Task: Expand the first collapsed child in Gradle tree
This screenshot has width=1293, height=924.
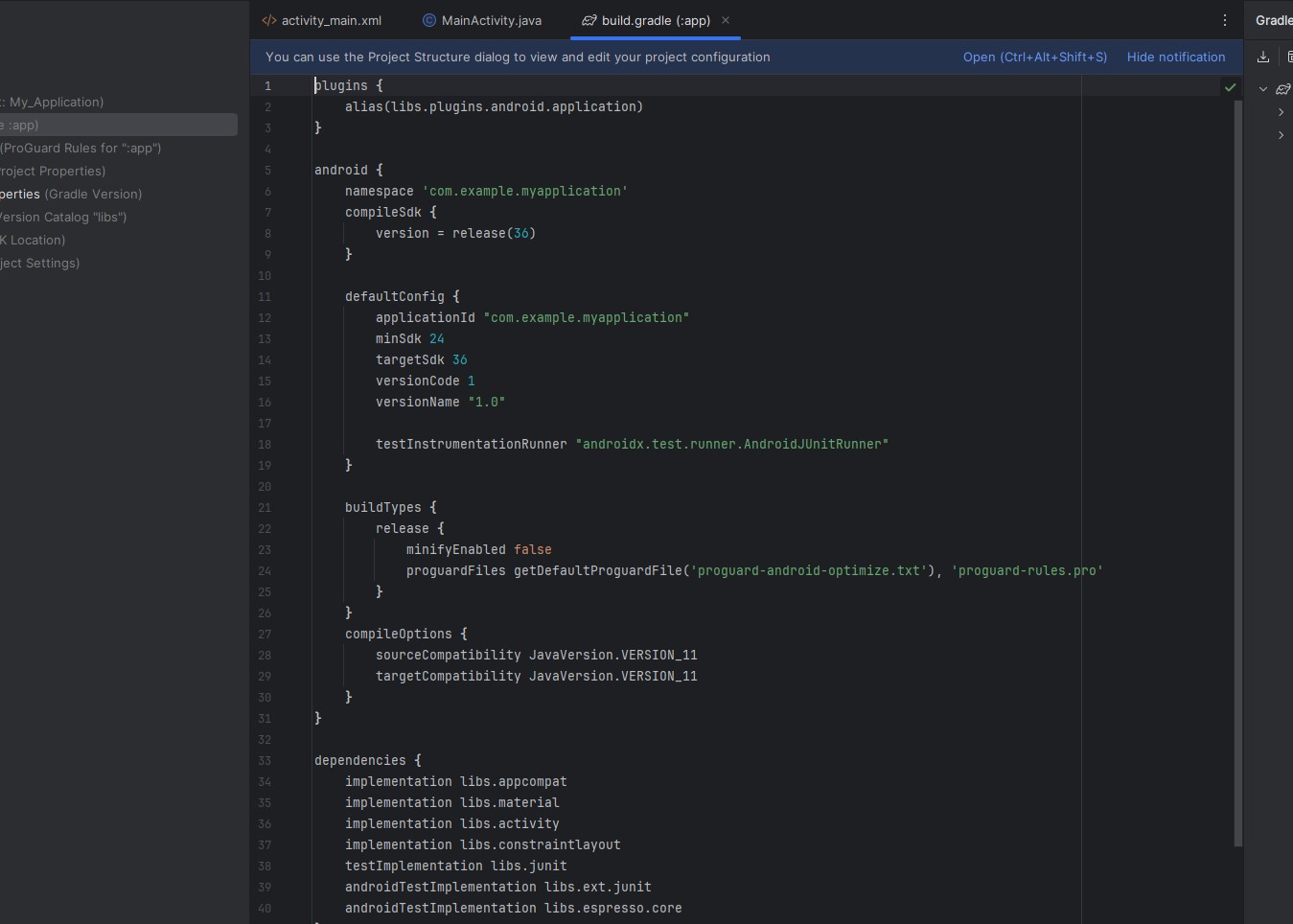Action: click(x=1281, y=112)
